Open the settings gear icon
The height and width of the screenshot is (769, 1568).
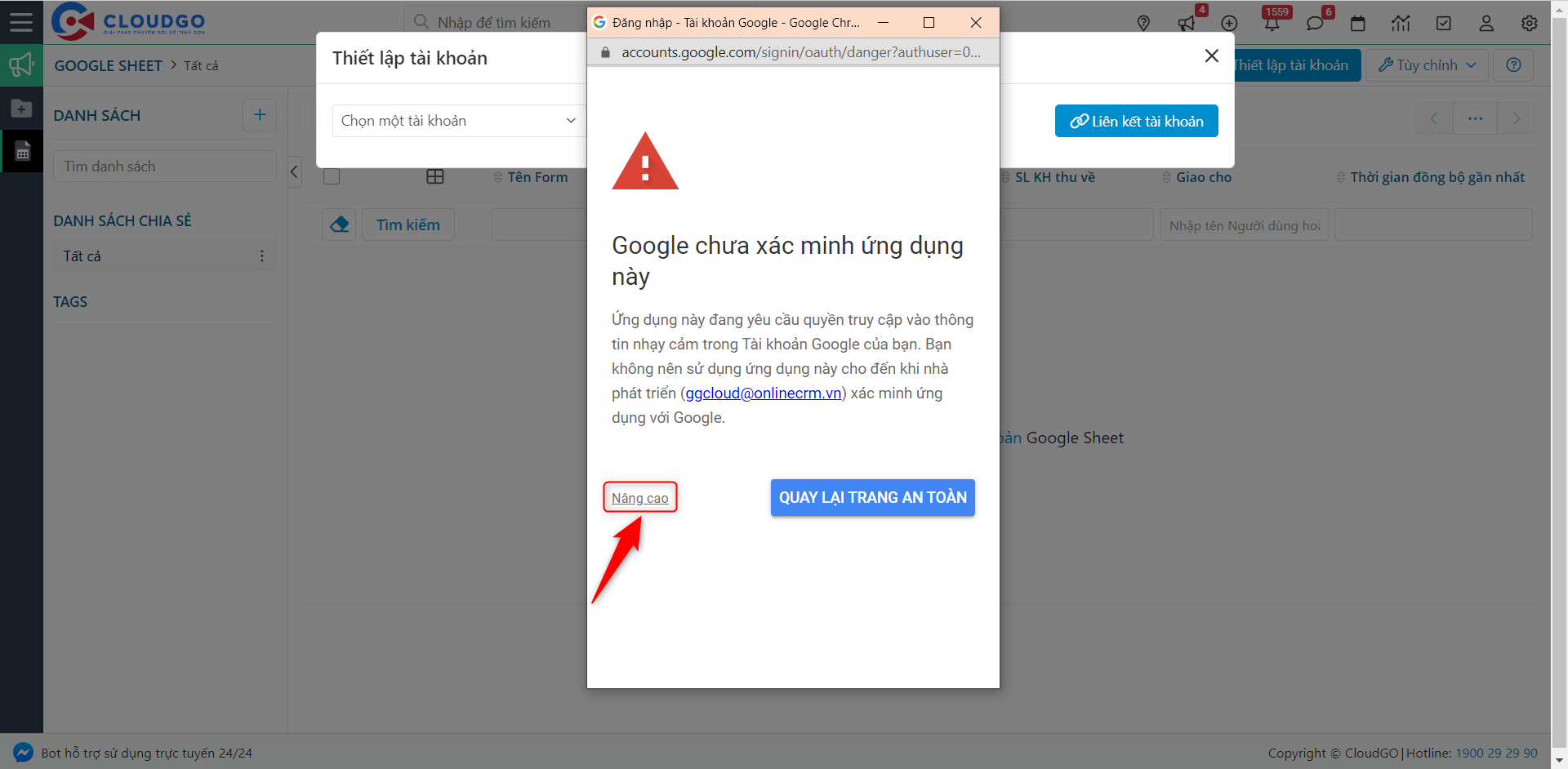coord(1529,24)
